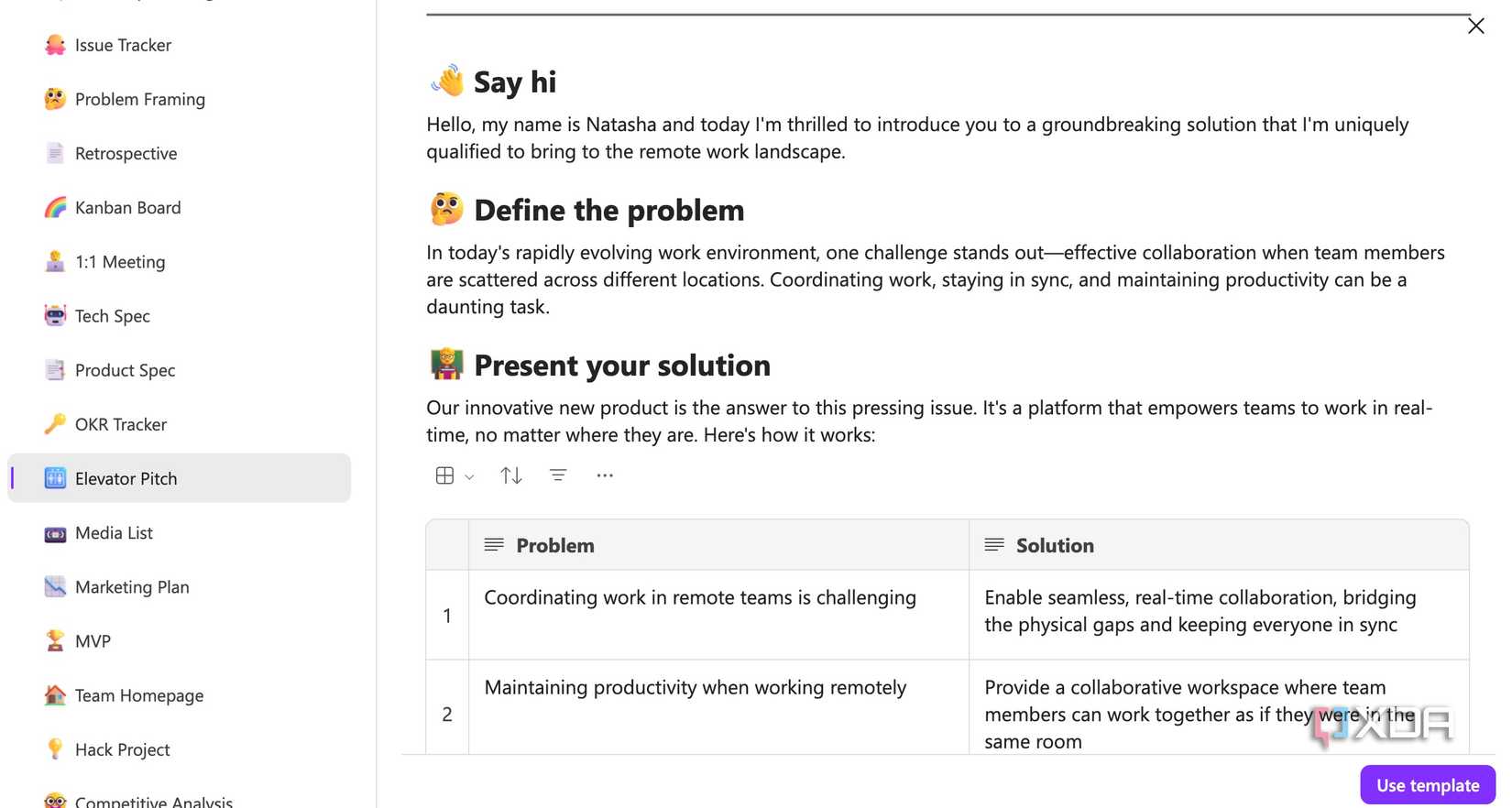Open the filter options for the table

point(558,475)
